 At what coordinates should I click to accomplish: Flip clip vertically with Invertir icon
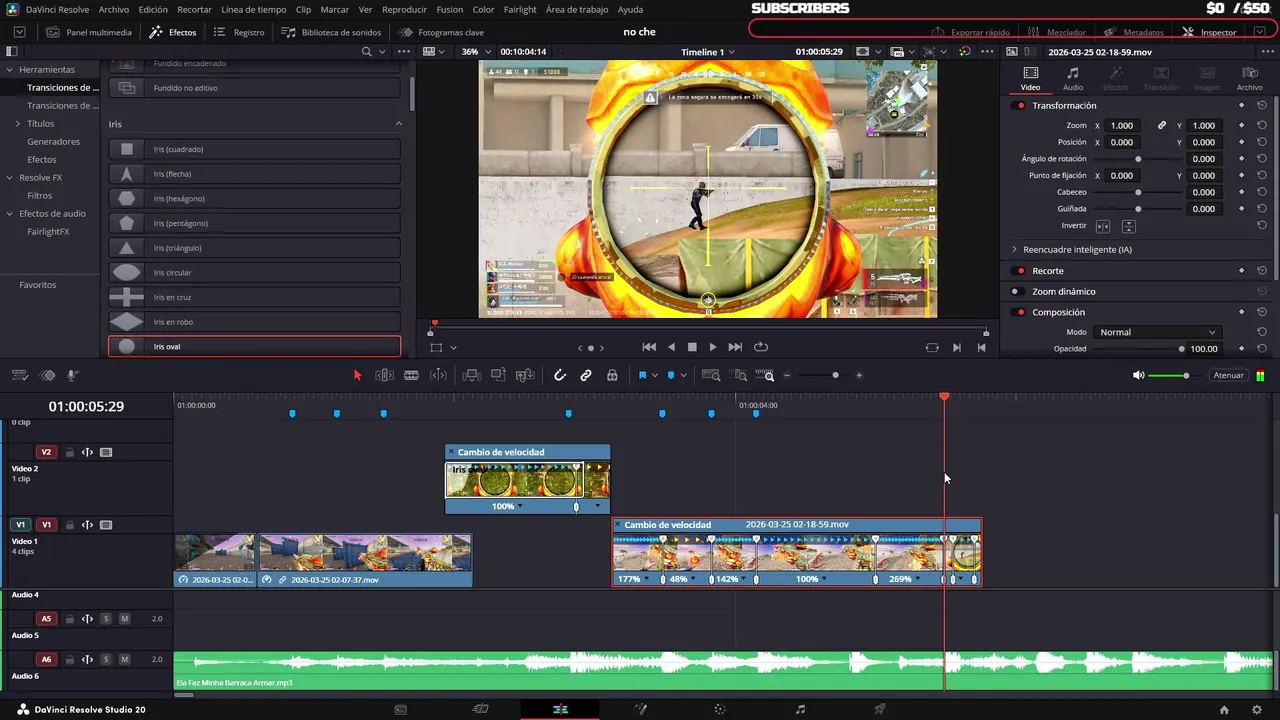click(x=1128, y=227)
